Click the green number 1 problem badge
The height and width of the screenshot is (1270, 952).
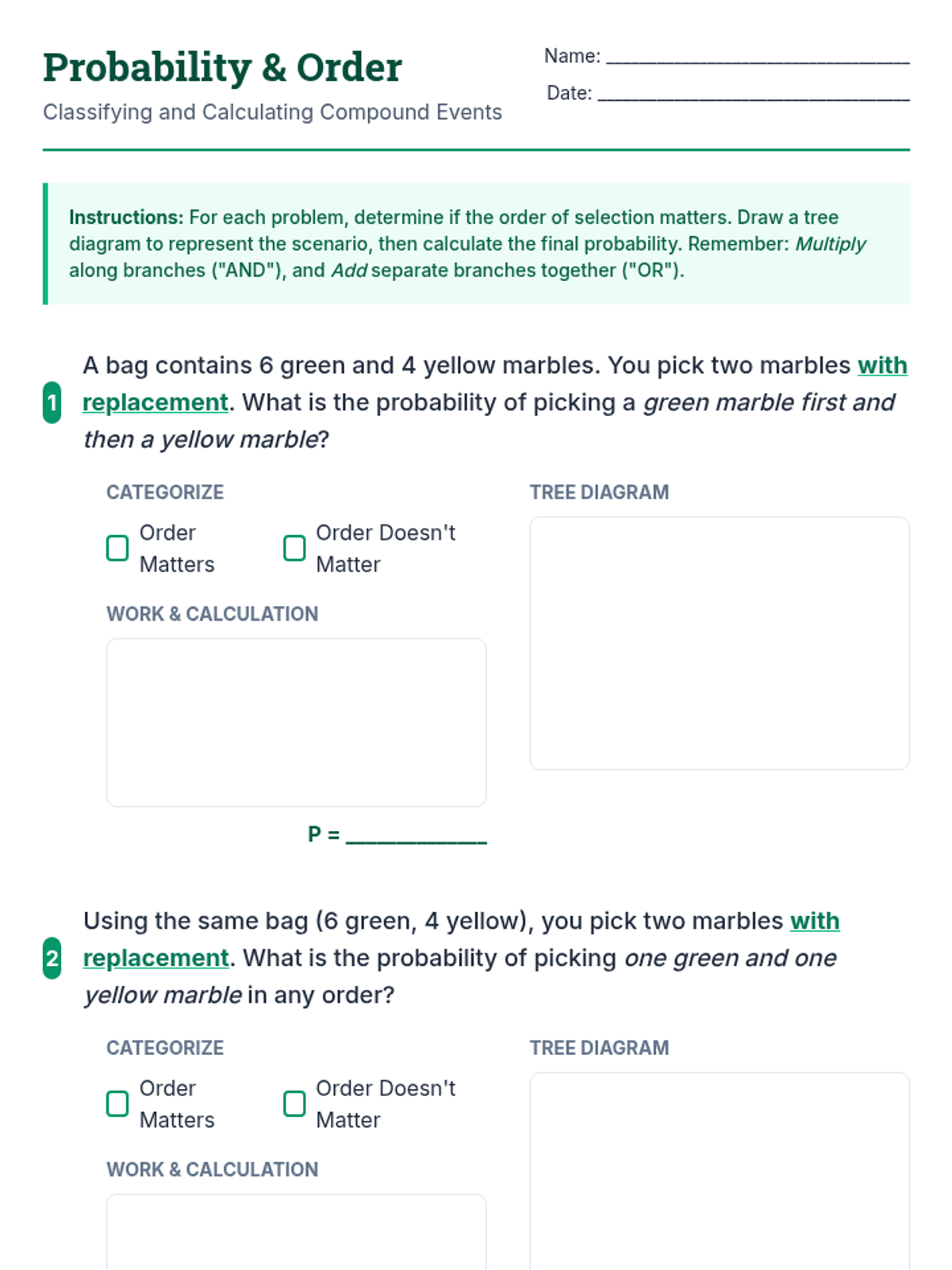pos(52,402)
